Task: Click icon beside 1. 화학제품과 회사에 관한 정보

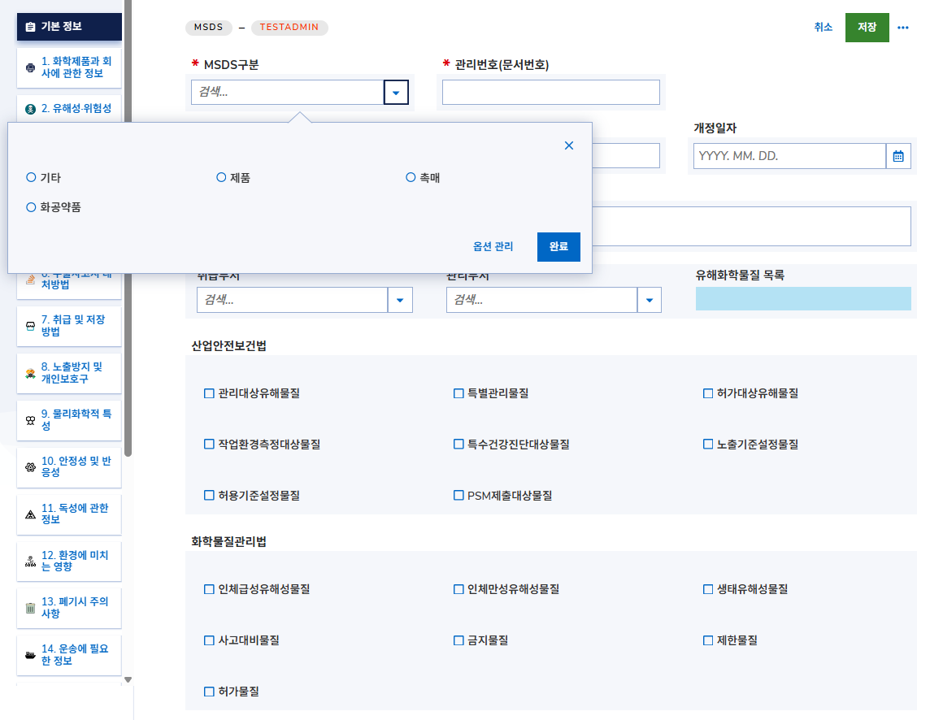Action: click(30, 68)
